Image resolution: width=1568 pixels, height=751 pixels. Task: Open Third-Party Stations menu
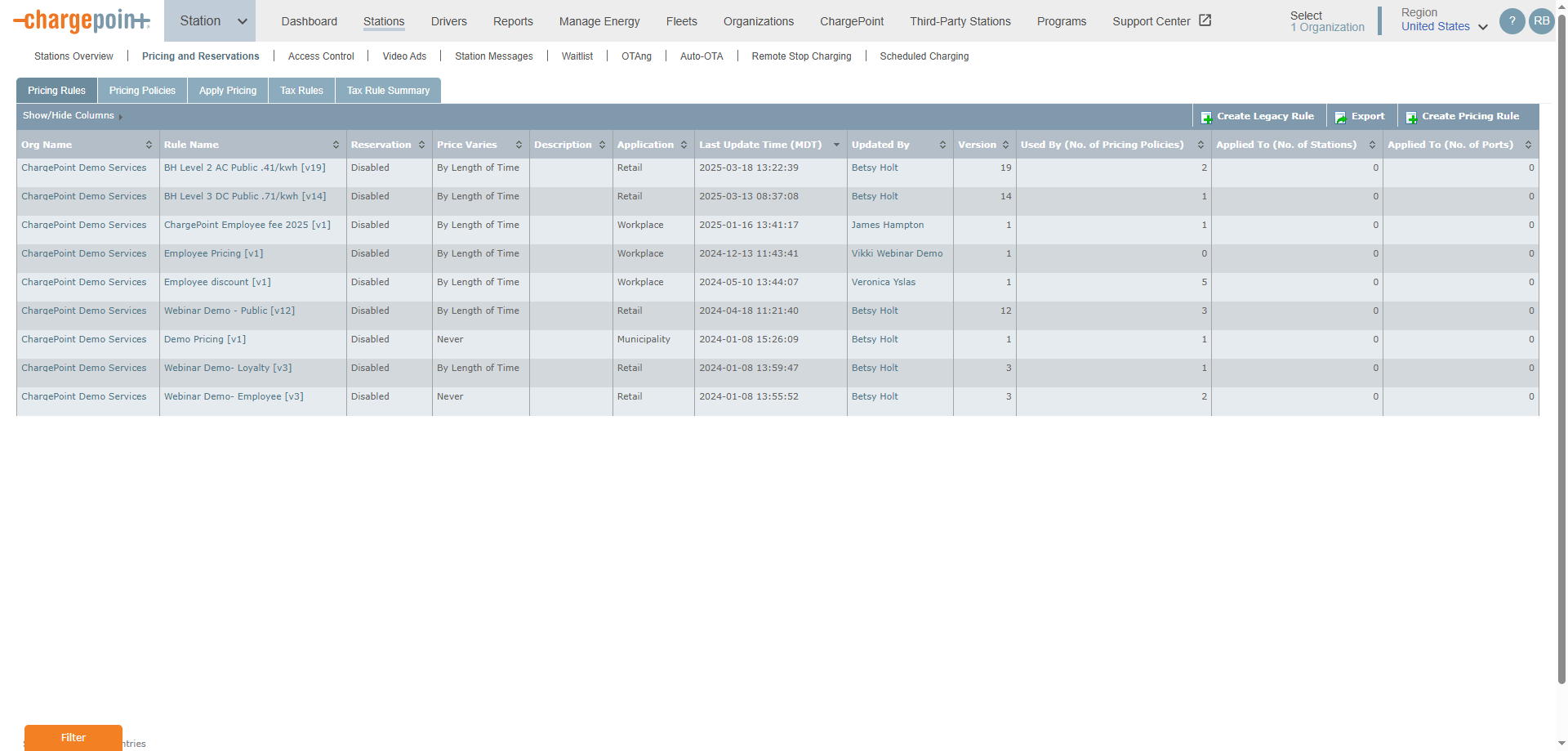960,21
